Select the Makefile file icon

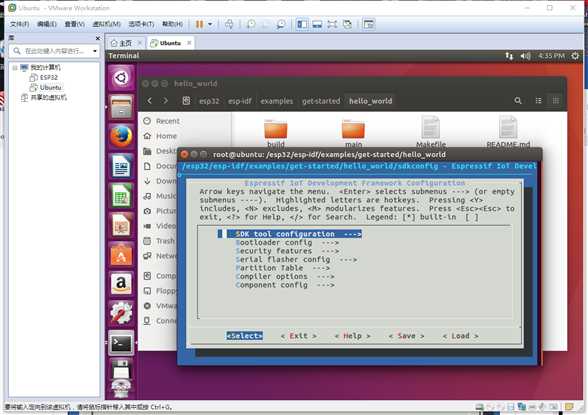[431, 132]
